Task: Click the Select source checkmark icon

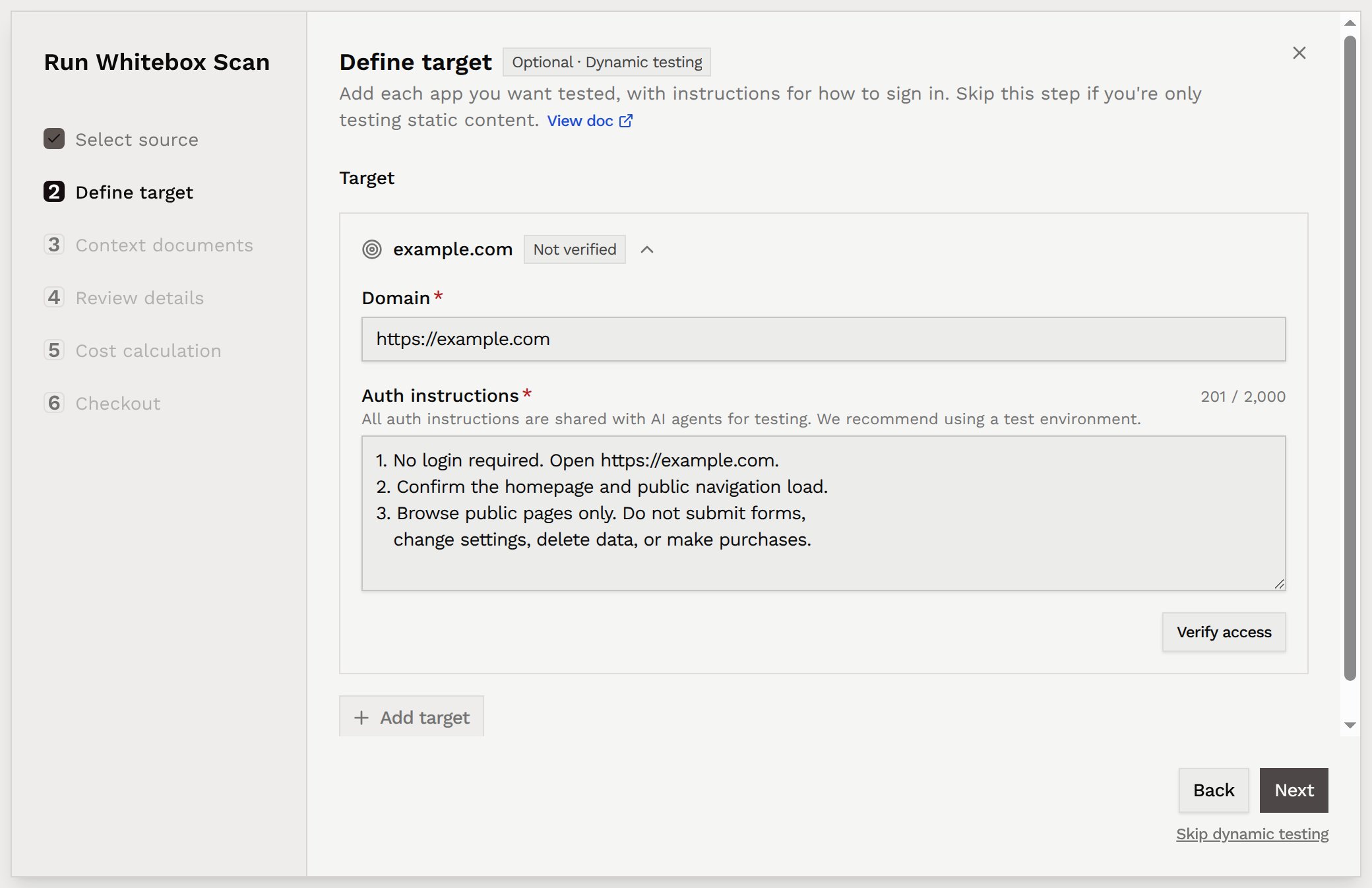Action: tap(54, 139)
